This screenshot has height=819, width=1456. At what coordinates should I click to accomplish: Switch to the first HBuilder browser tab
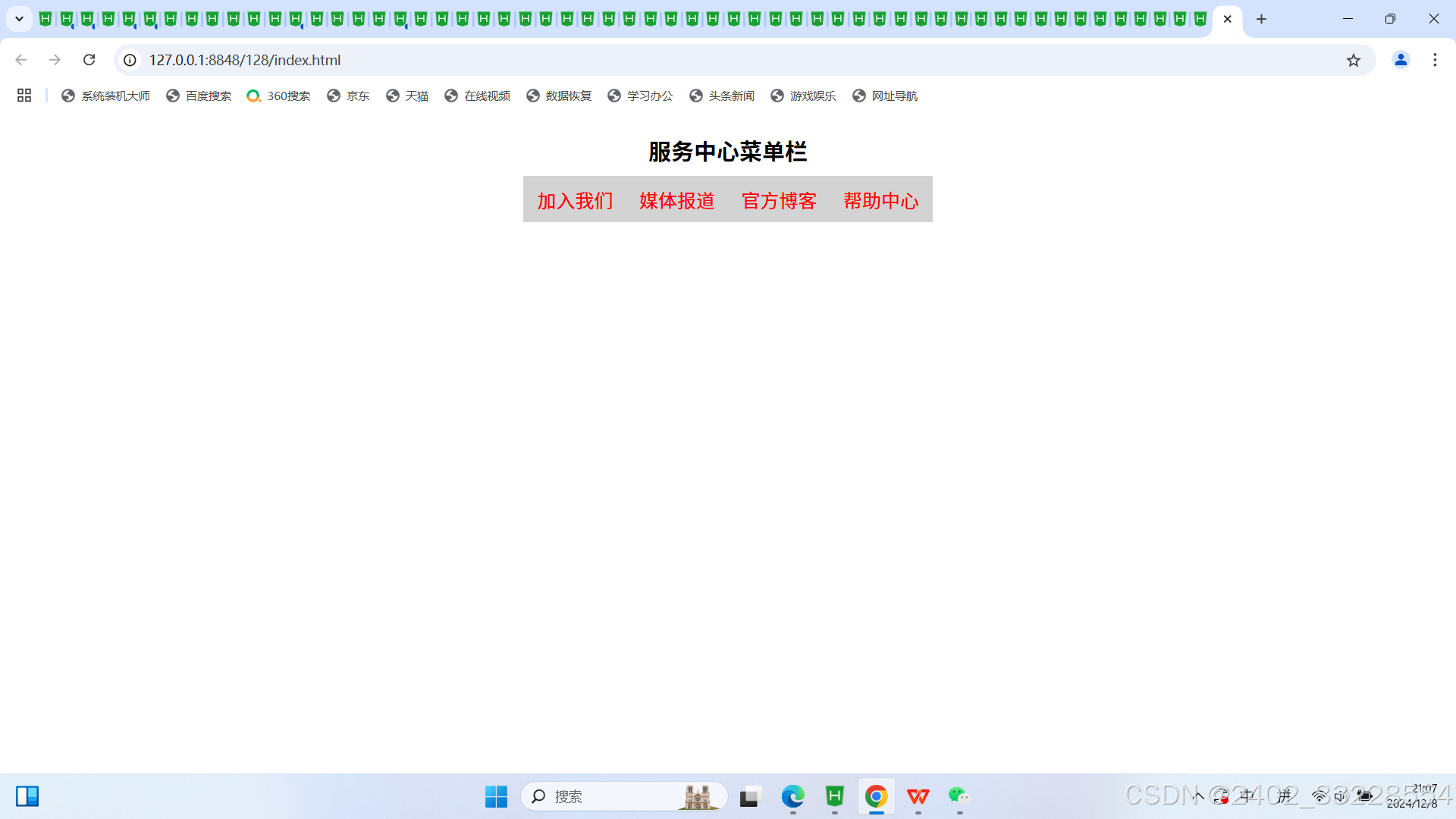pyautogui.click(x=45, y=19)
